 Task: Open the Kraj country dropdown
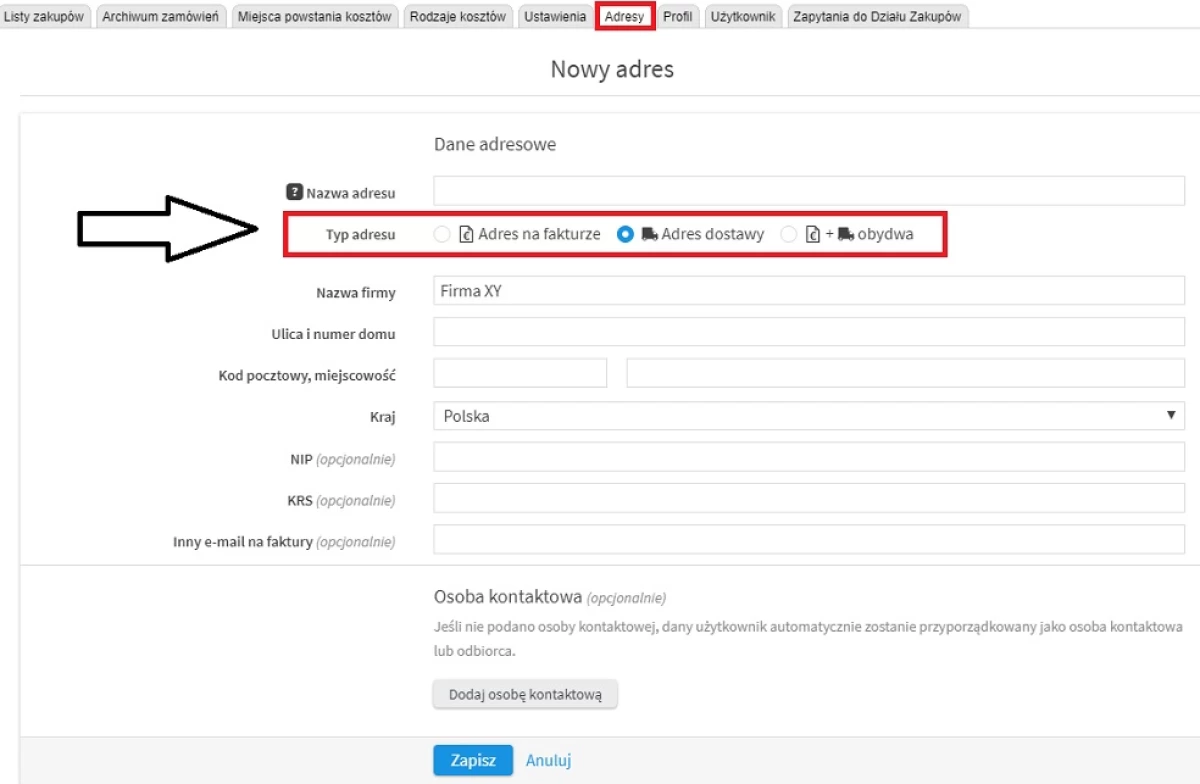pyautogui.click(x=809, y=415)
